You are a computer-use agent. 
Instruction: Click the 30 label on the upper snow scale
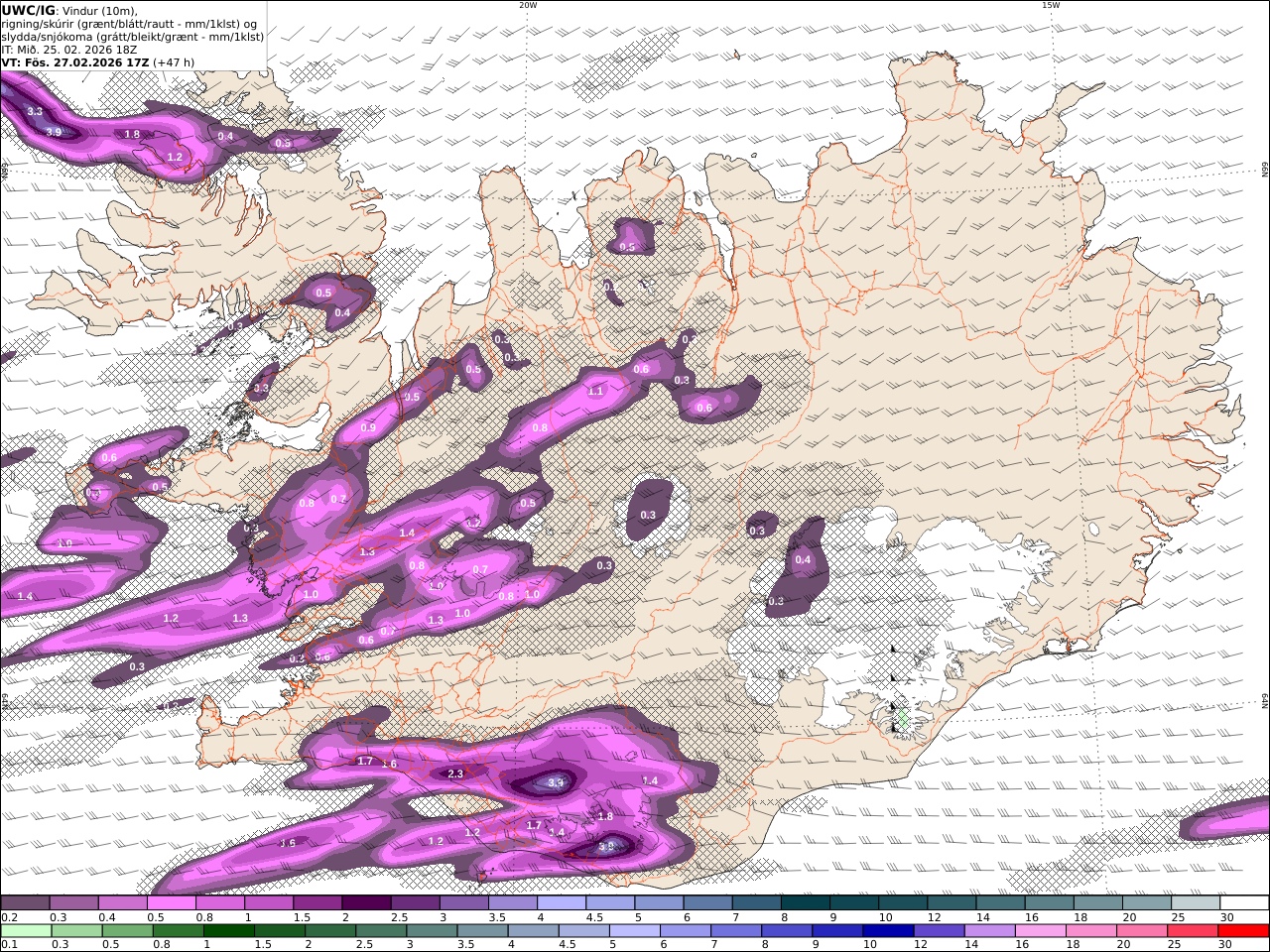pos(1227,917)
